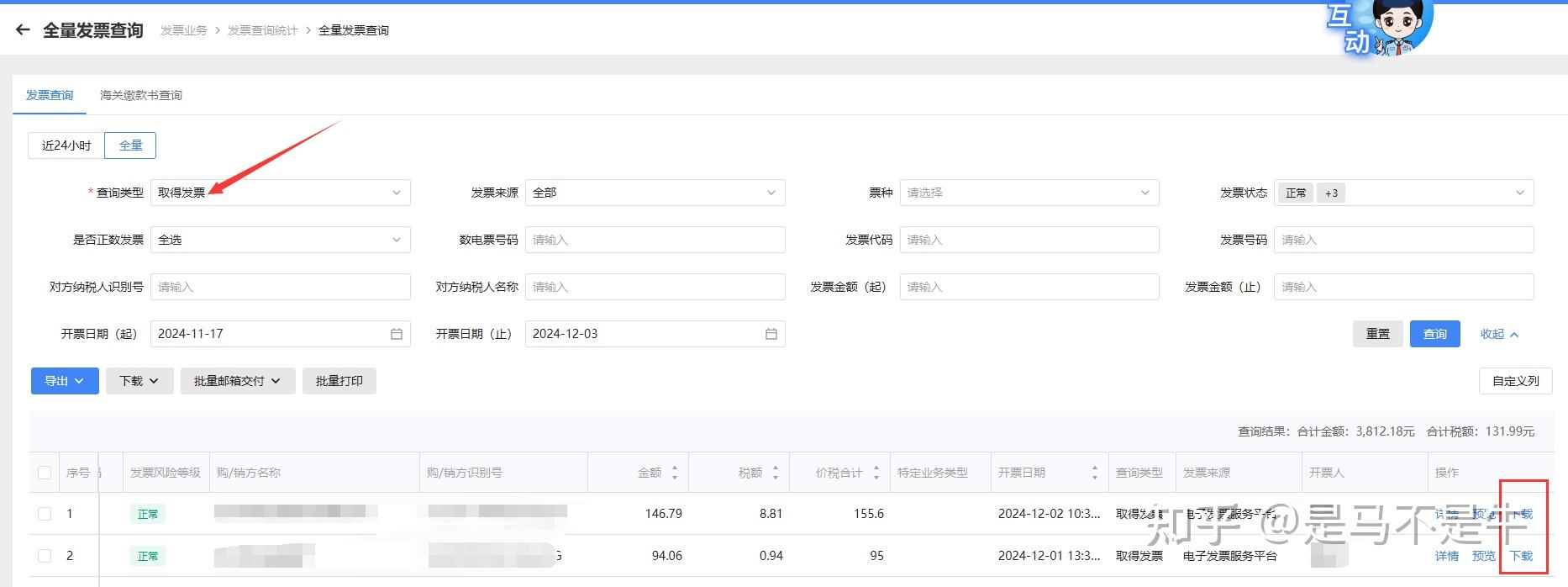The image size is (1568, 587).
Task: Click the 特定业务类型 column header
Action: click(933, 473)
